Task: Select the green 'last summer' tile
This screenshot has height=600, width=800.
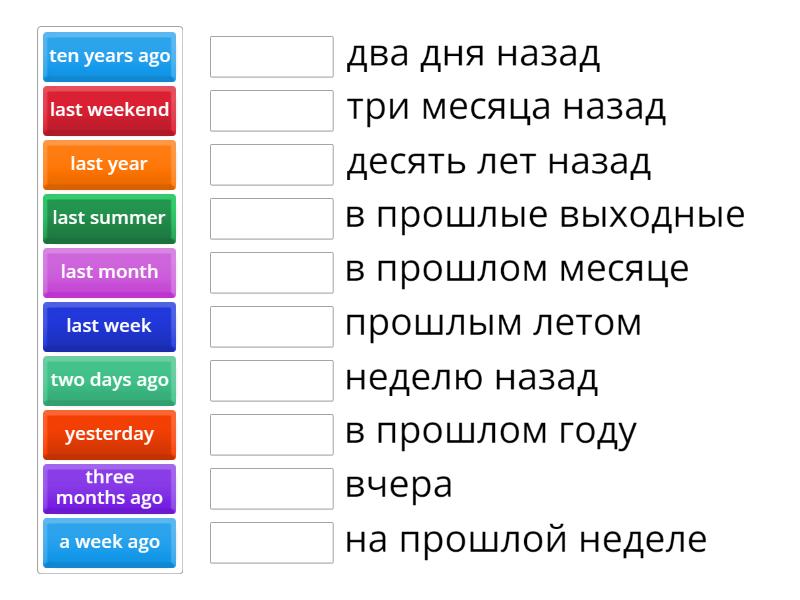Action: tap(110, 218)
